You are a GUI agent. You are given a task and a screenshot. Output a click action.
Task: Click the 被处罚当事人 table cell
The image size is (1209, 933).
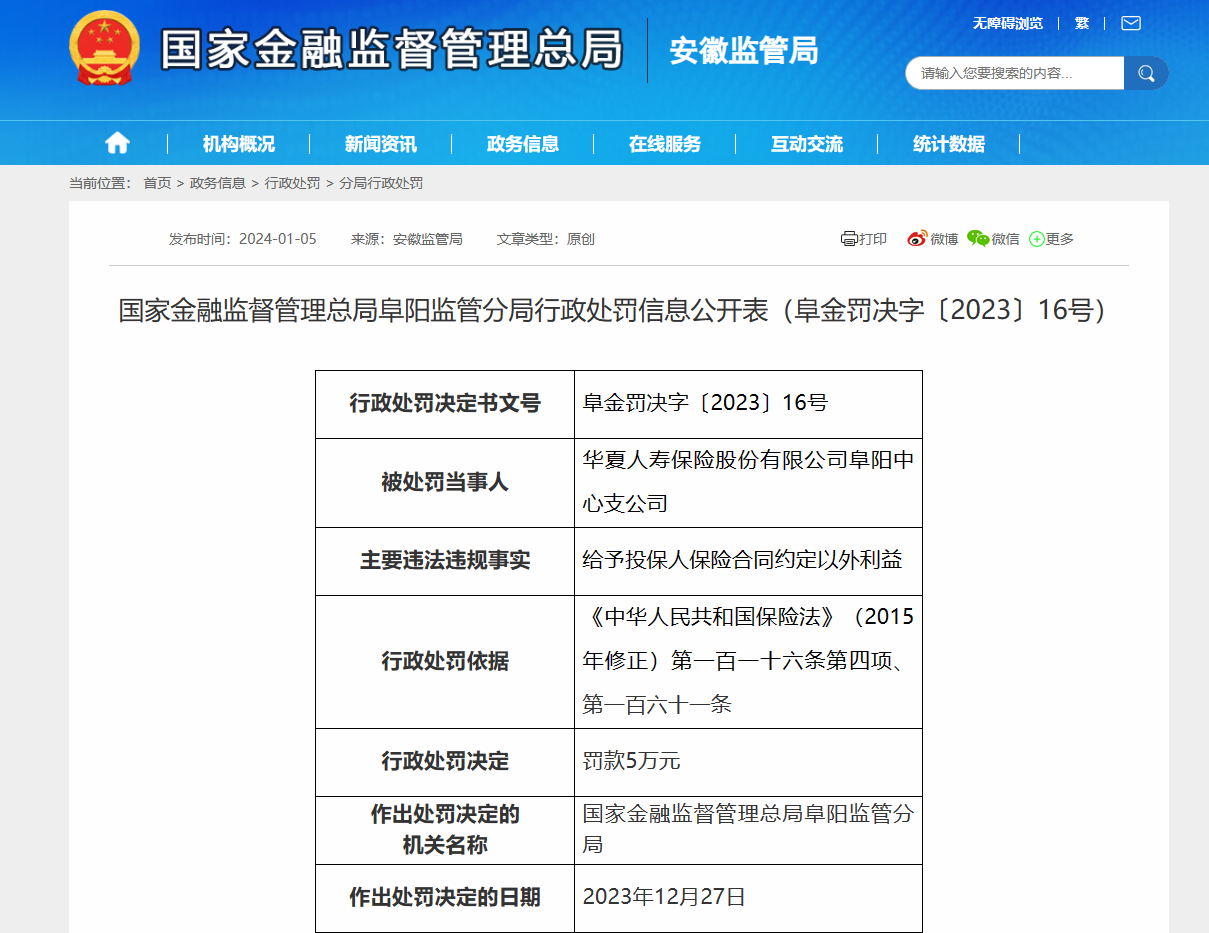tap(445, 483)
